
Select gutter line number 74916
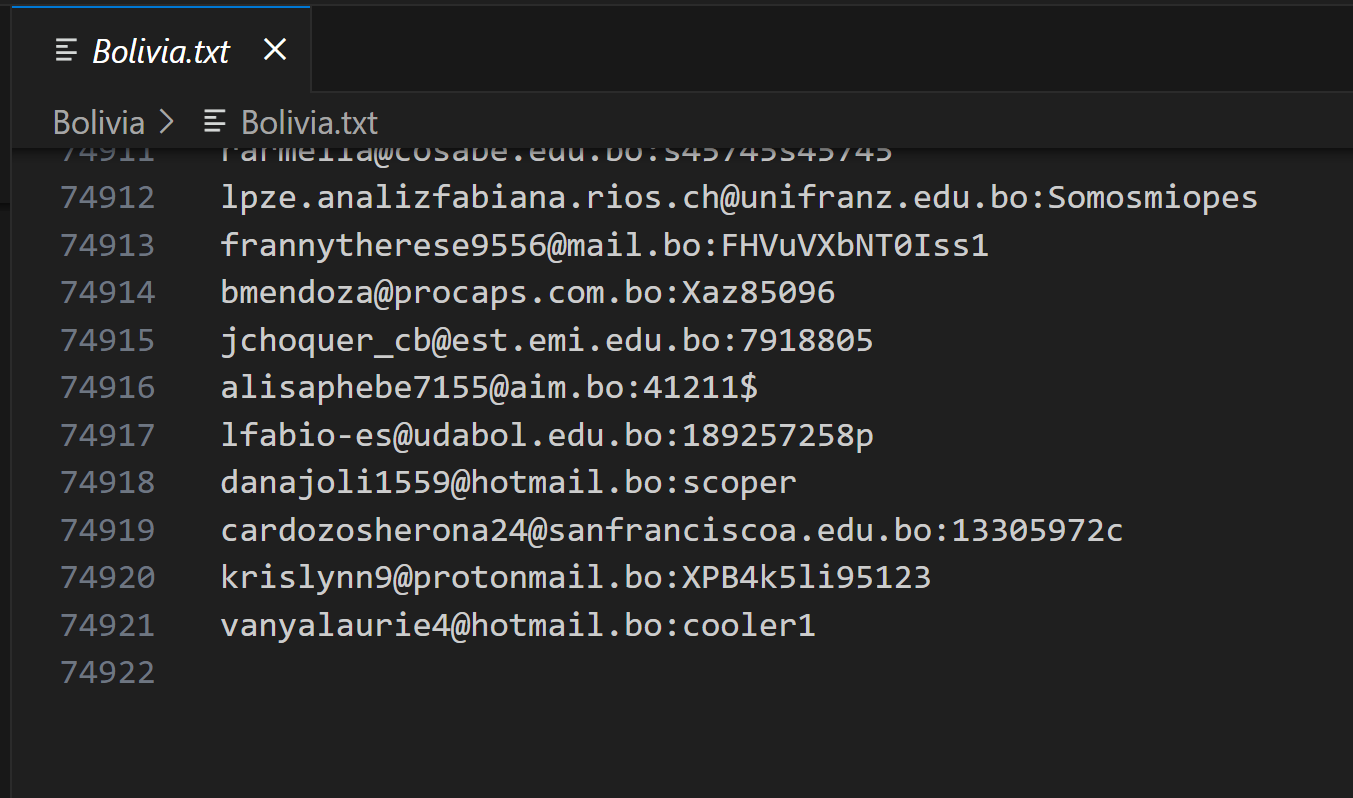tap(108, 387)
